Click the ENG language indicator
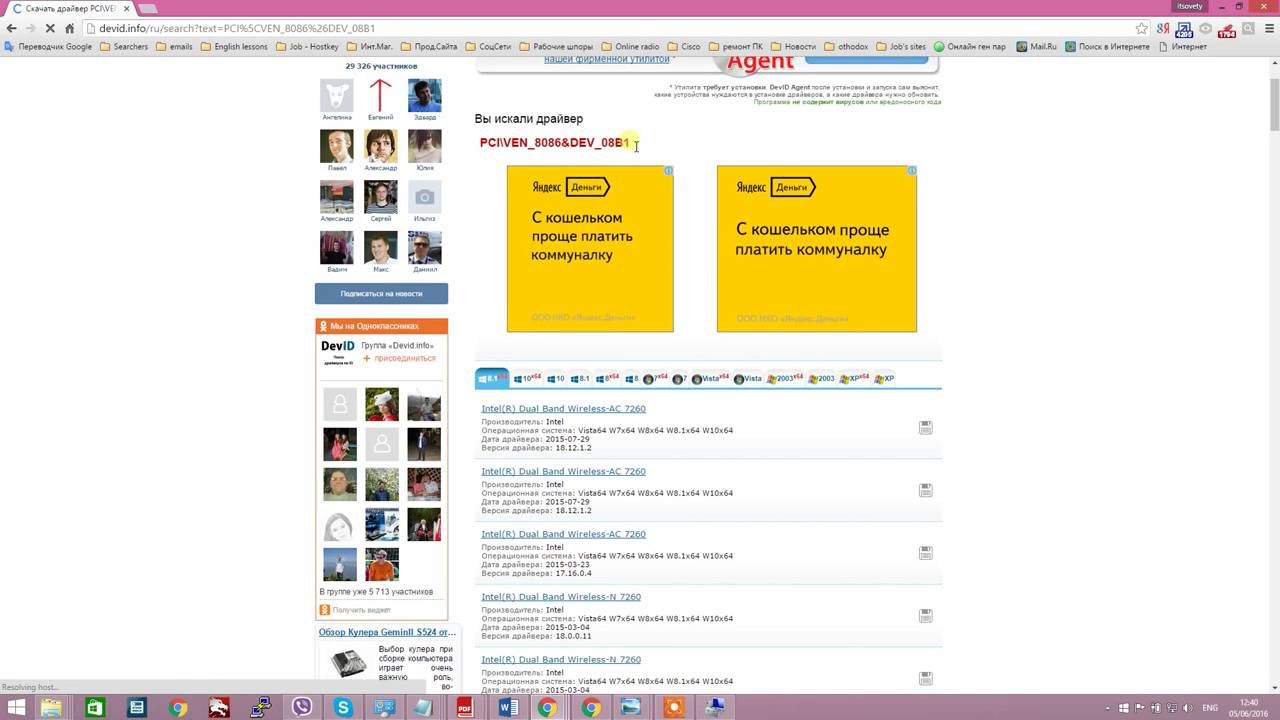Screen dimensions: 1280x720 tap(1210, 707)
